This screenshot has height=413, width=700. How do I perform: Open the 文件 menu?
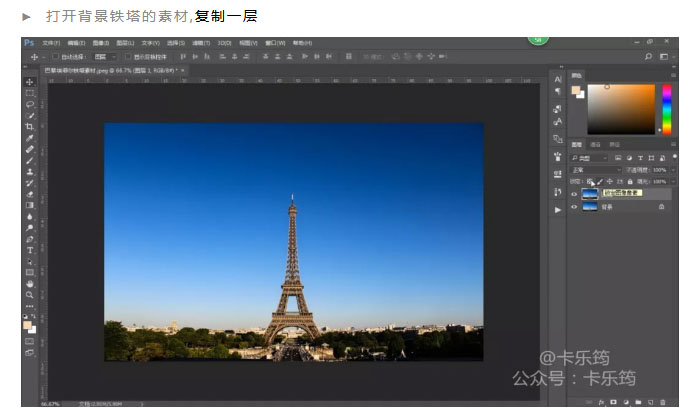click(49, 43)
